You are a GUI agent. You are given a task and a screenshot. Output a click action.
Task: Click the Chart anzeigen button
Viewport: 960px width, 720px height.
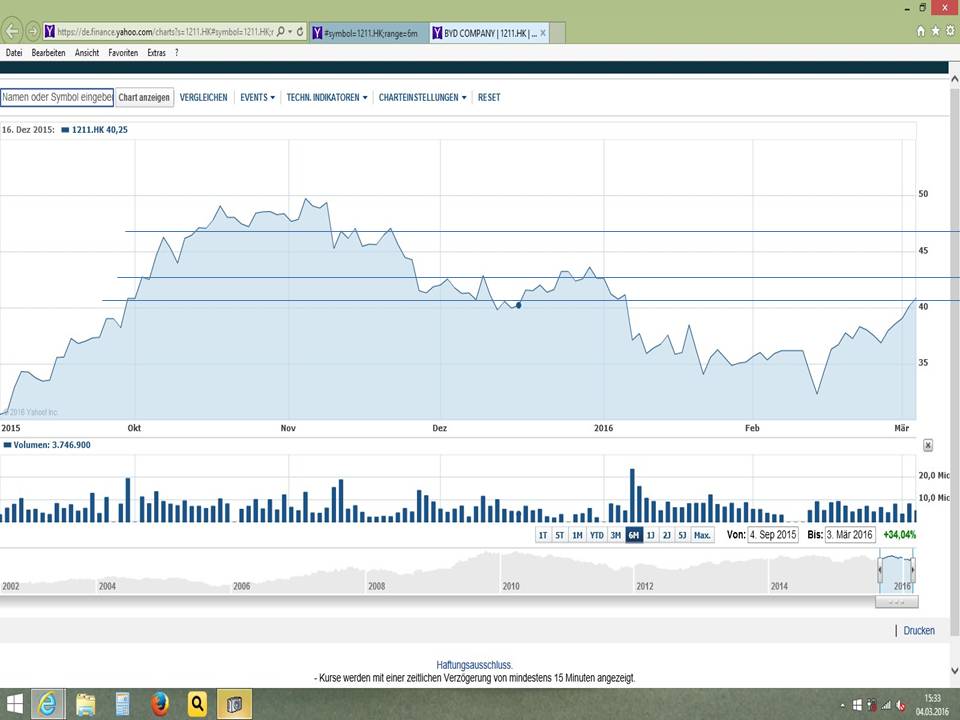pyautogui.click(x=144, y=97)
